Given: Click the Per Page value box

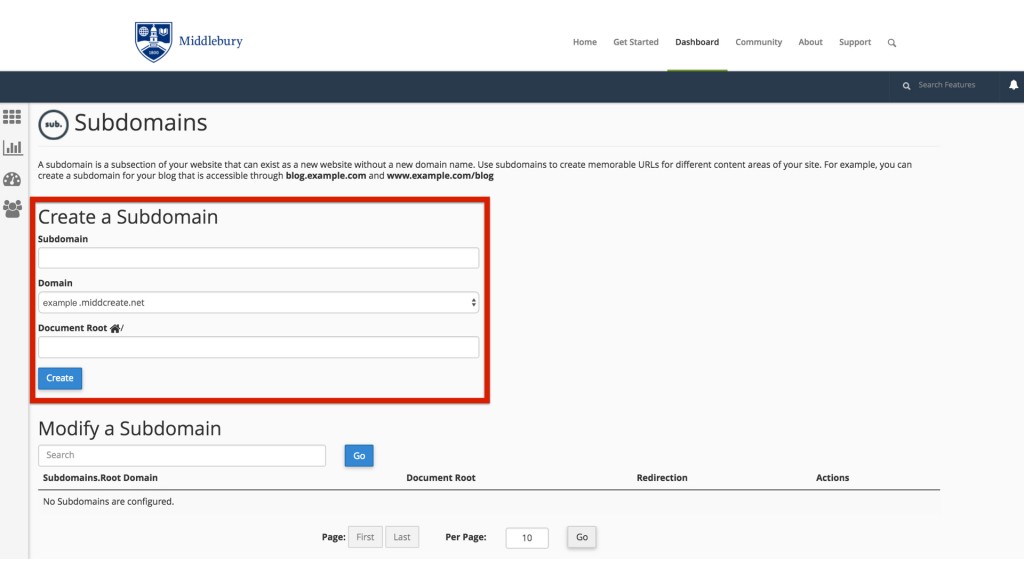Looking at the screenshot, I should coord(526,536).
